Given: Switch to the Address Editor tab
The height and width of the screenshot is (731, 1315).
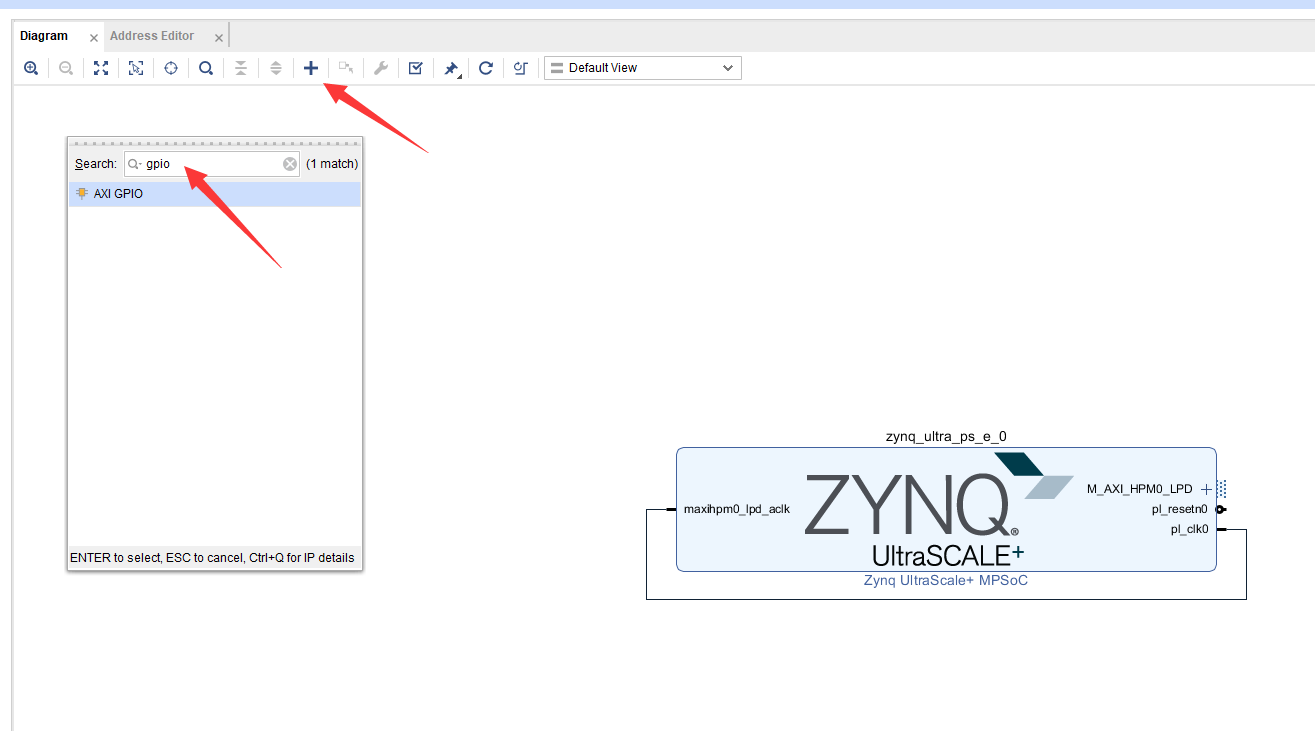Looking at the screenshot, I should [x=152, y=35].
